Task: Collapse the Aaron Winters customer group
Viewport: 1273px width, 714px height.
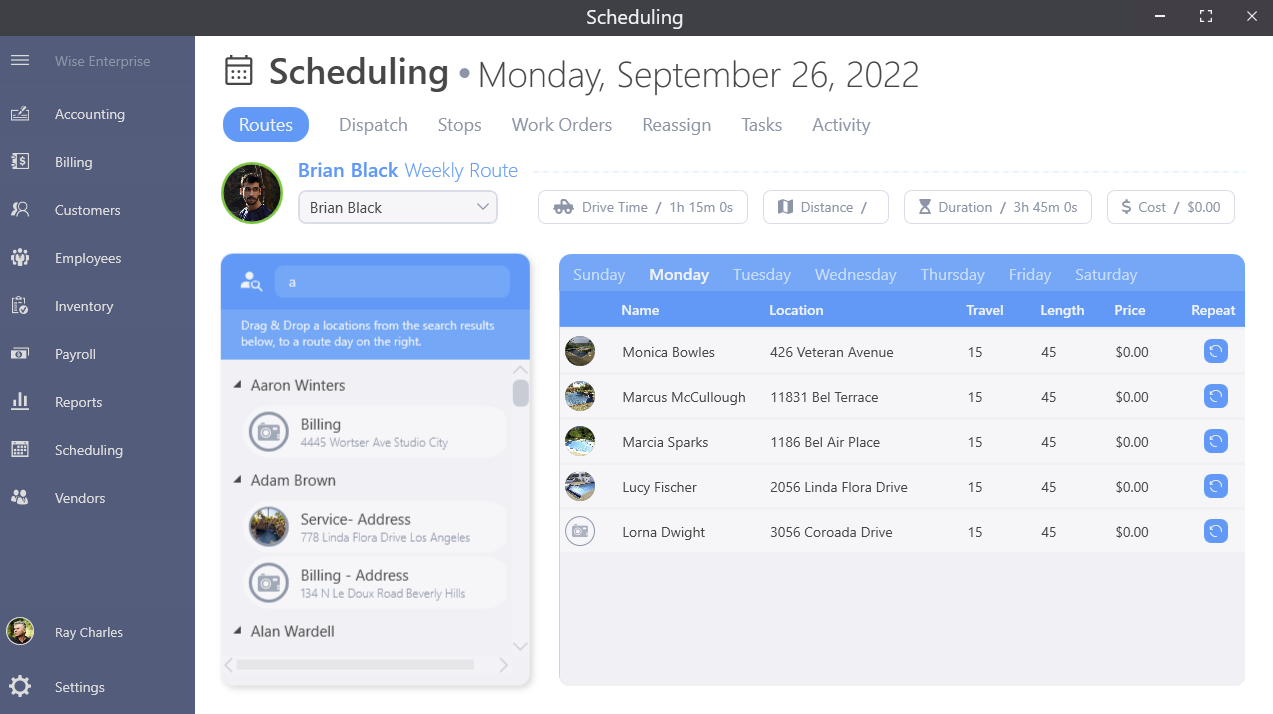Action: point(238,385)
